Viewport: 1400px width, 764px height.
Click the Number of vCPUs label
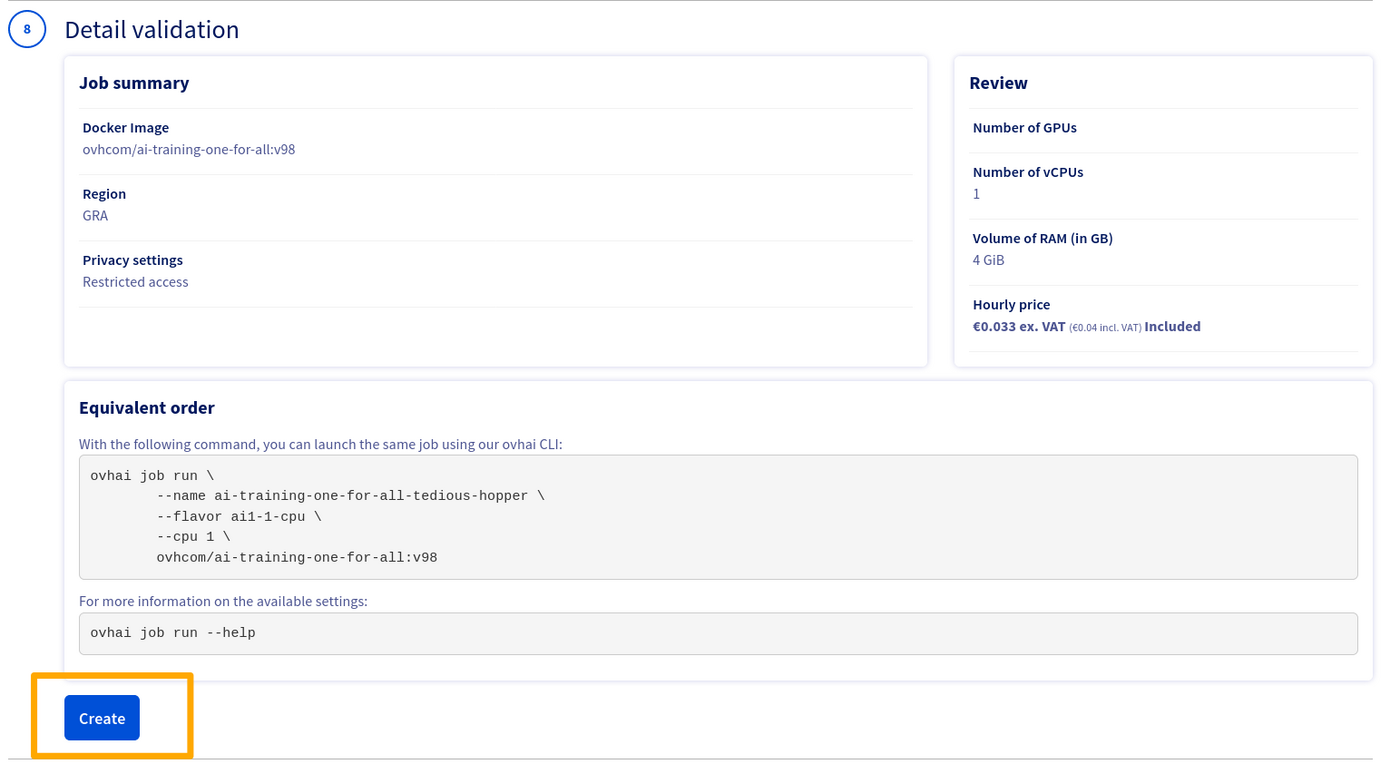(1028, 172)
